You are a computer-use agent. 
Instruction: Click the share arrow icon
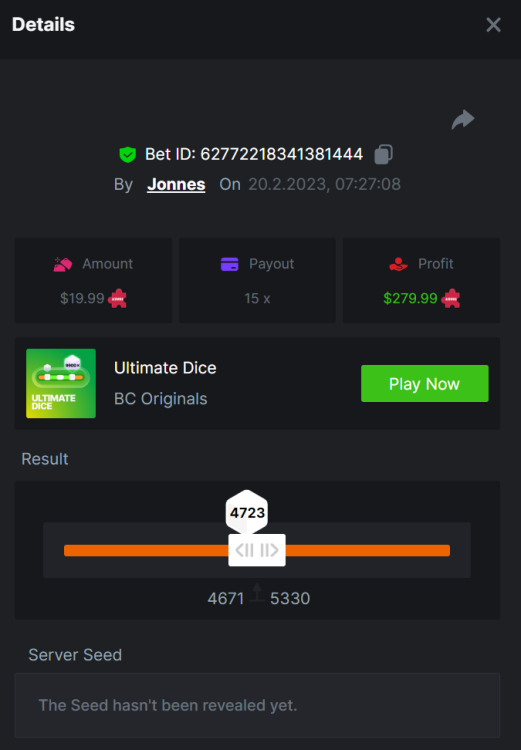click(x=463, y=120)
